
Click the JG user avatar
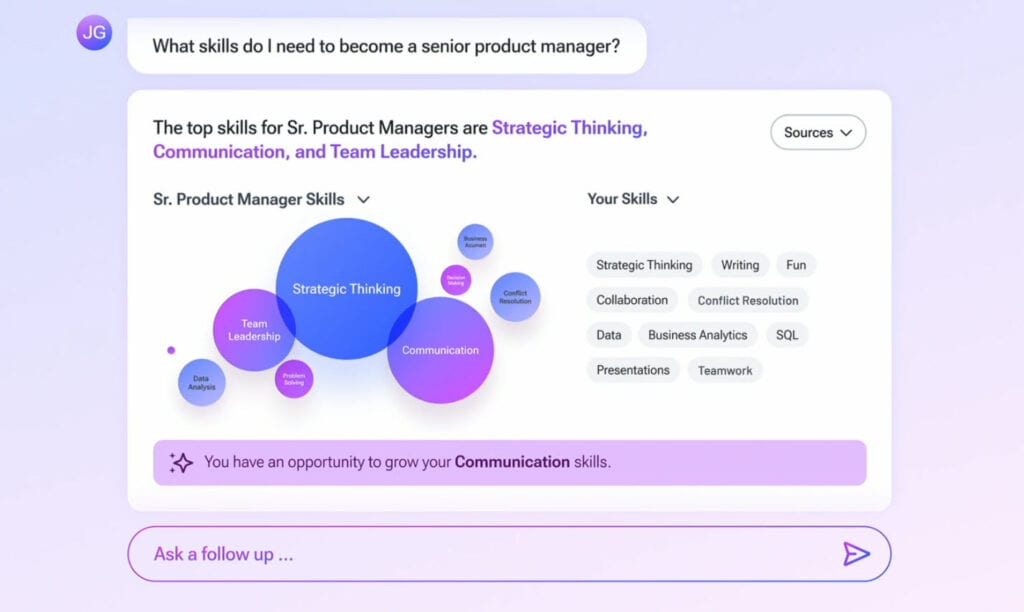pos(93,32)
